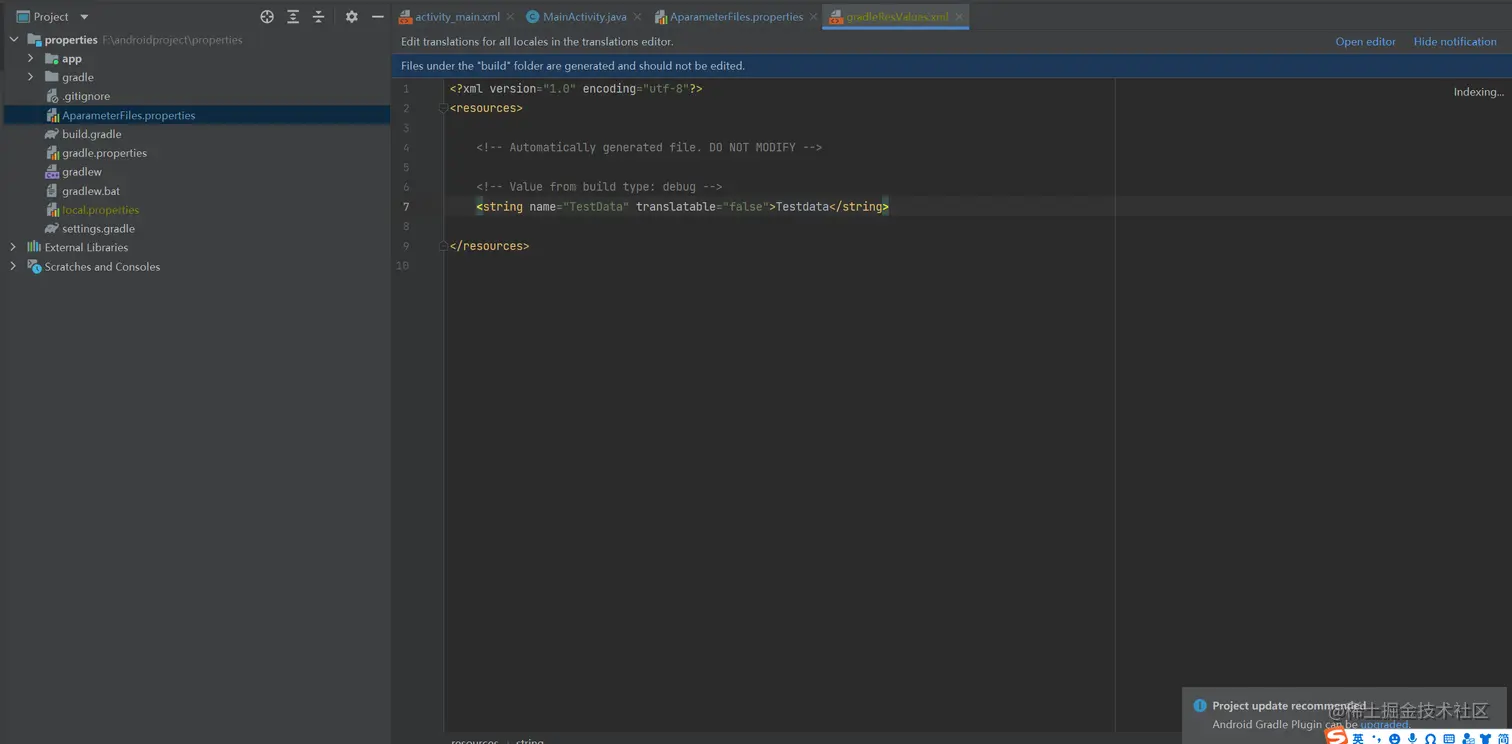Open the Sogou emoji smiley icon

click(1395, 739)
